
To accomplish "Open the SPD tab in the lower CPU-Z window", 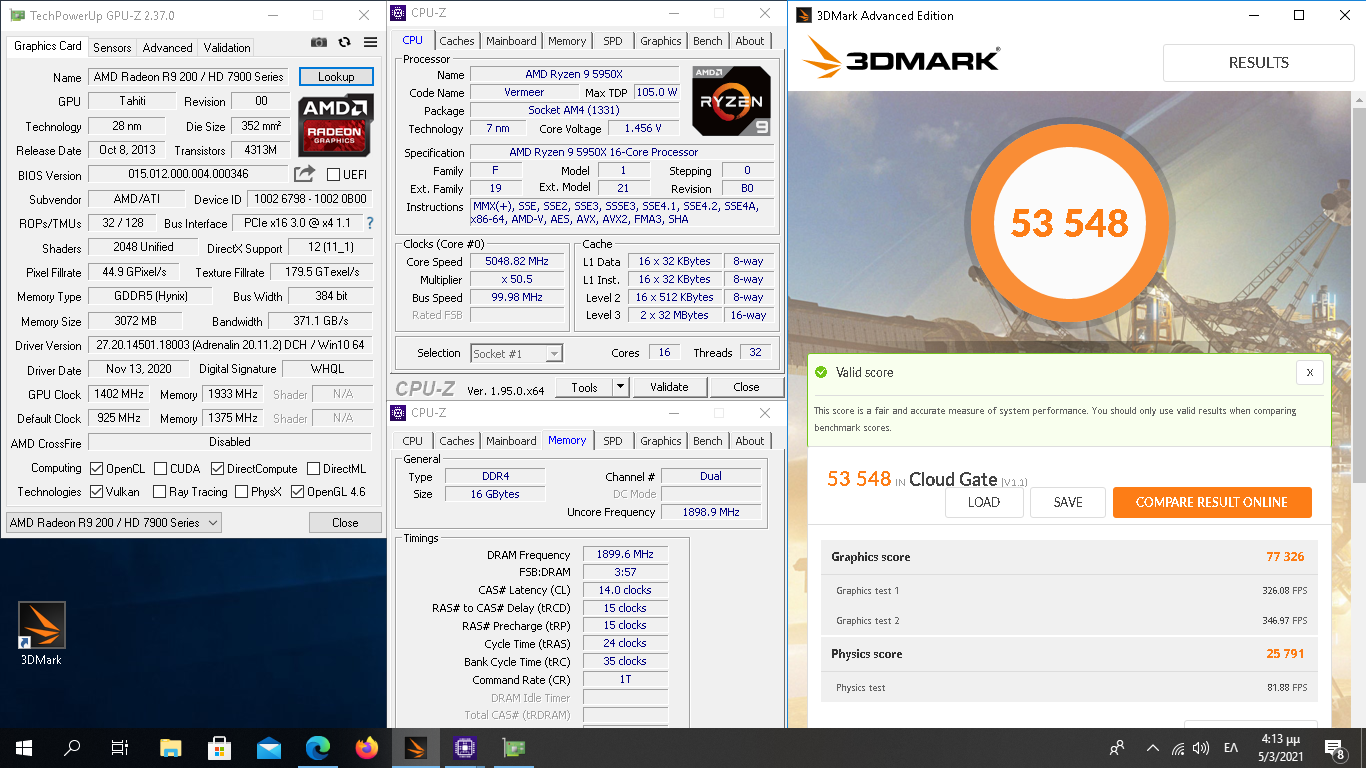I will click(x=613, y=441).
